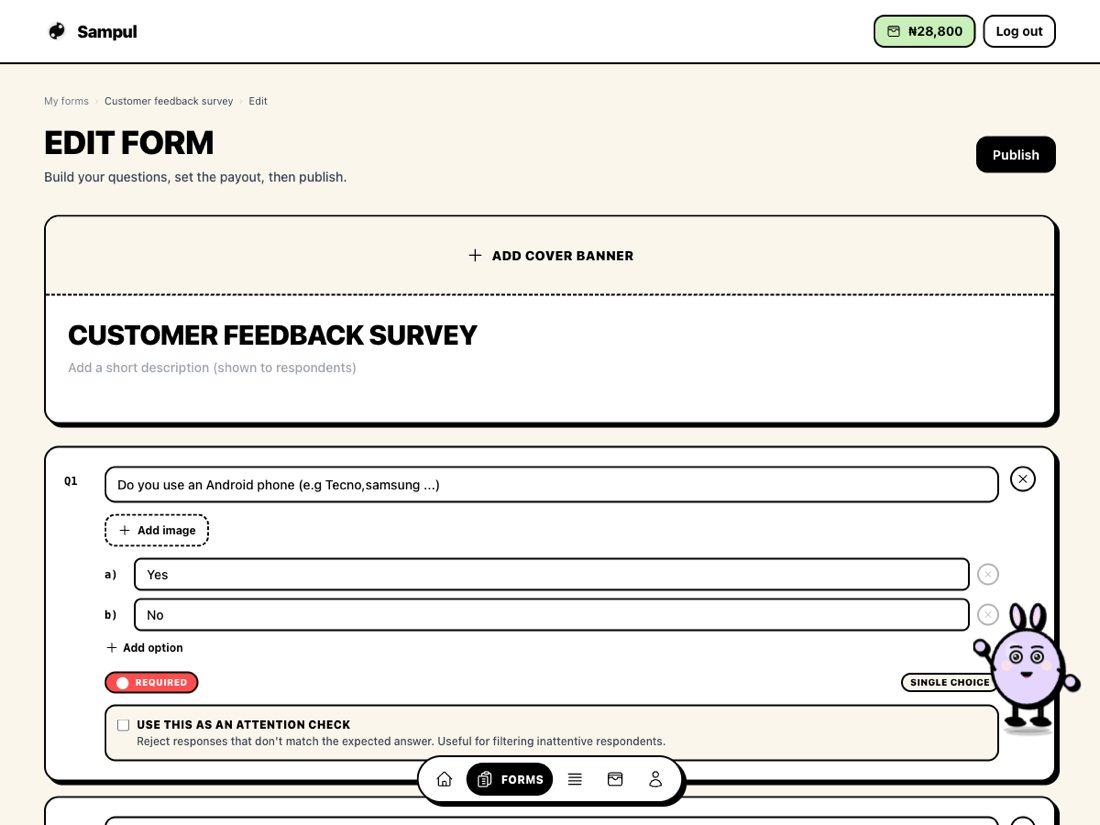
Task: Click the short description field
Action: coord(212,368)
